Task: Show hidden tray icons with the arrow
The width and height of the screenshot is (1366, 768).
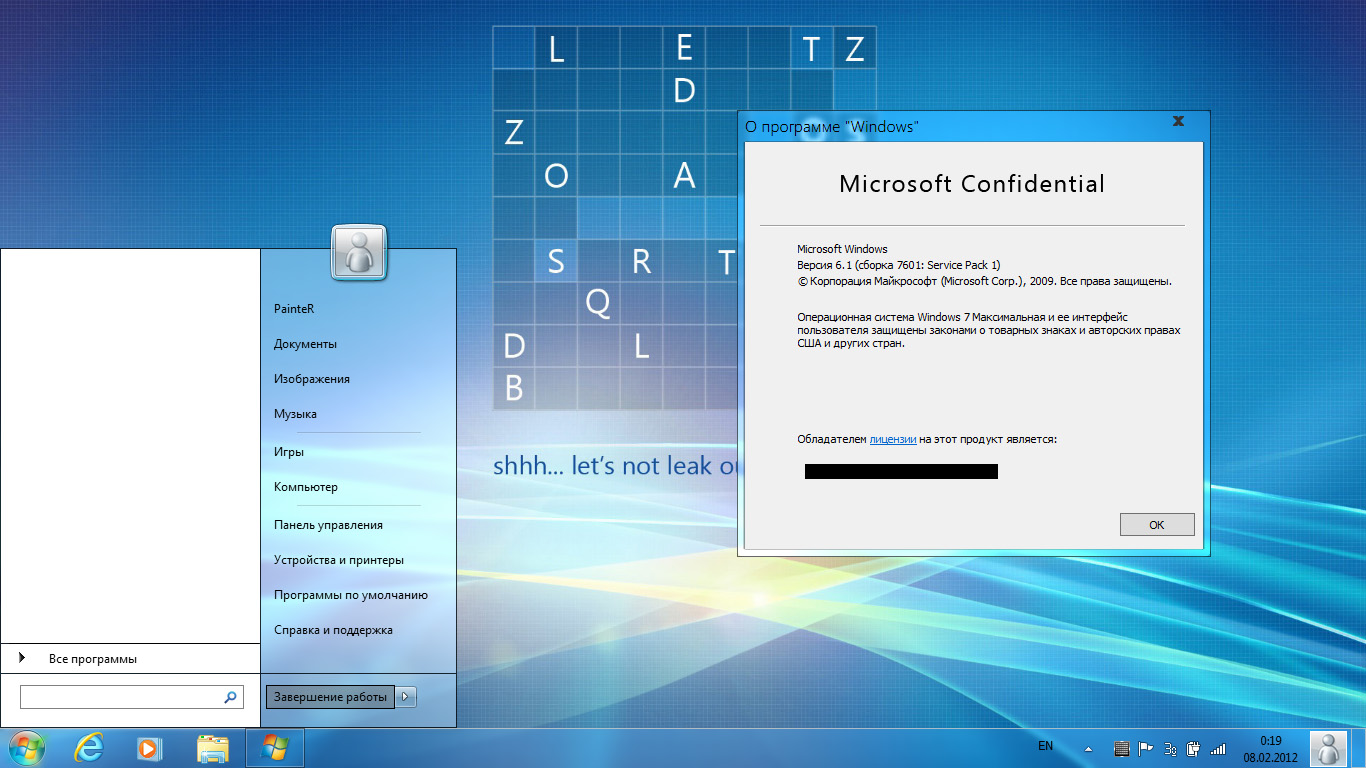Action: (1089, 748)
